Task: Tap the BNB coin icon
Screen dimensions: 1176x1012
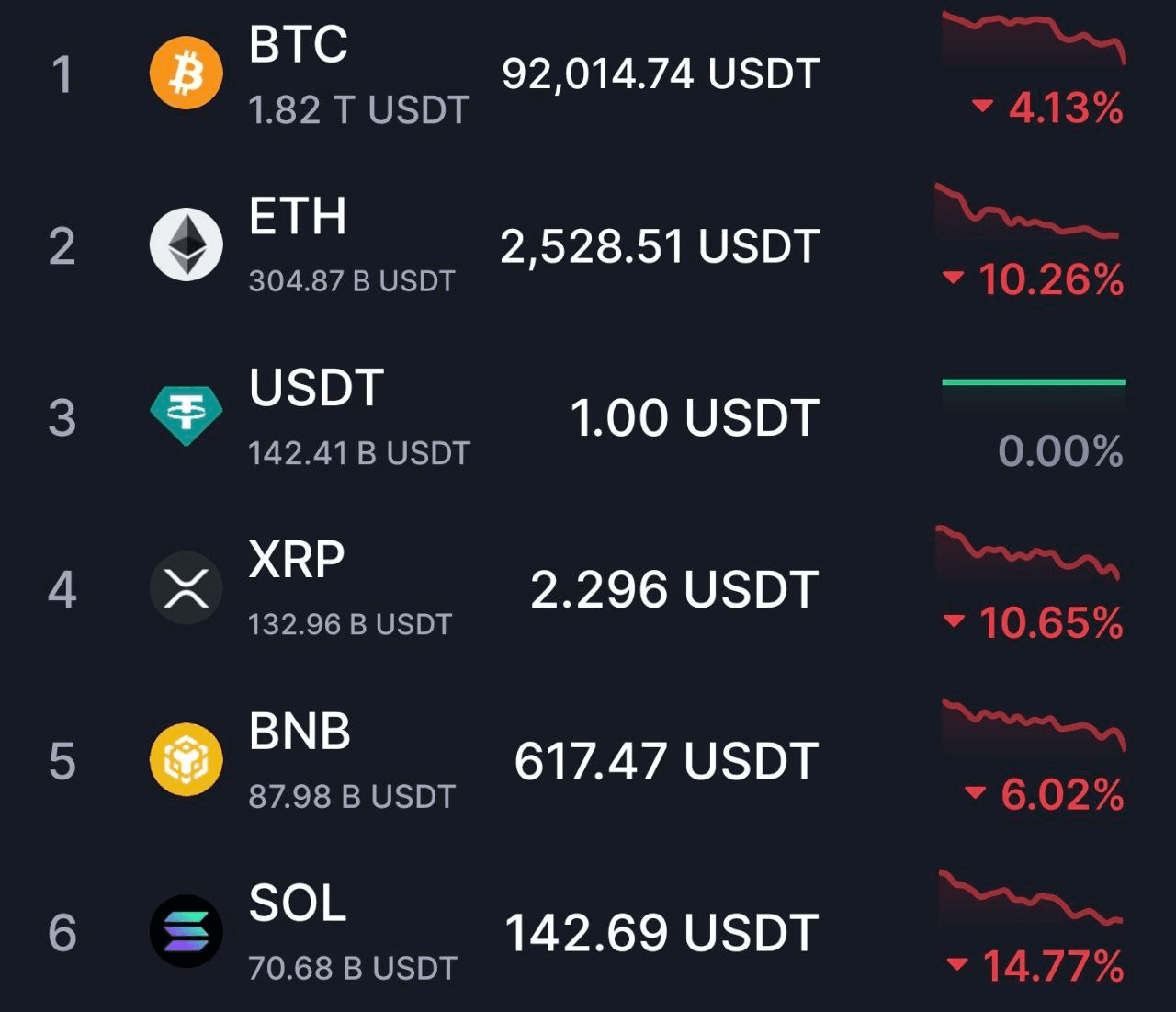Action: pos(187,760)
